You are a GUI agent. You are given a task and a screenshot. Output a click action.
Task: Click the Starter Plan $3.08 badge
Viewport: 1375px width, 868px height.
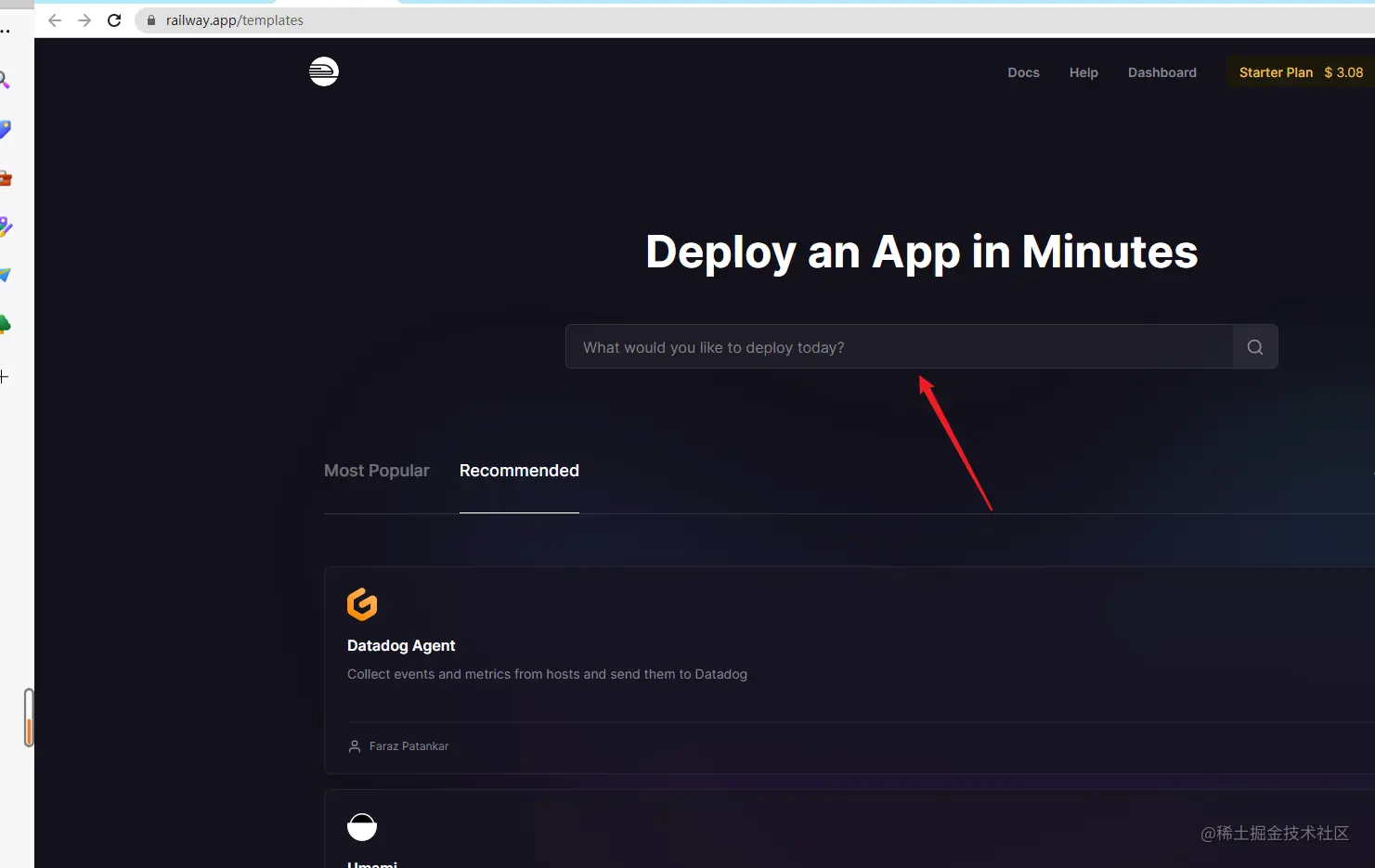1301,72
